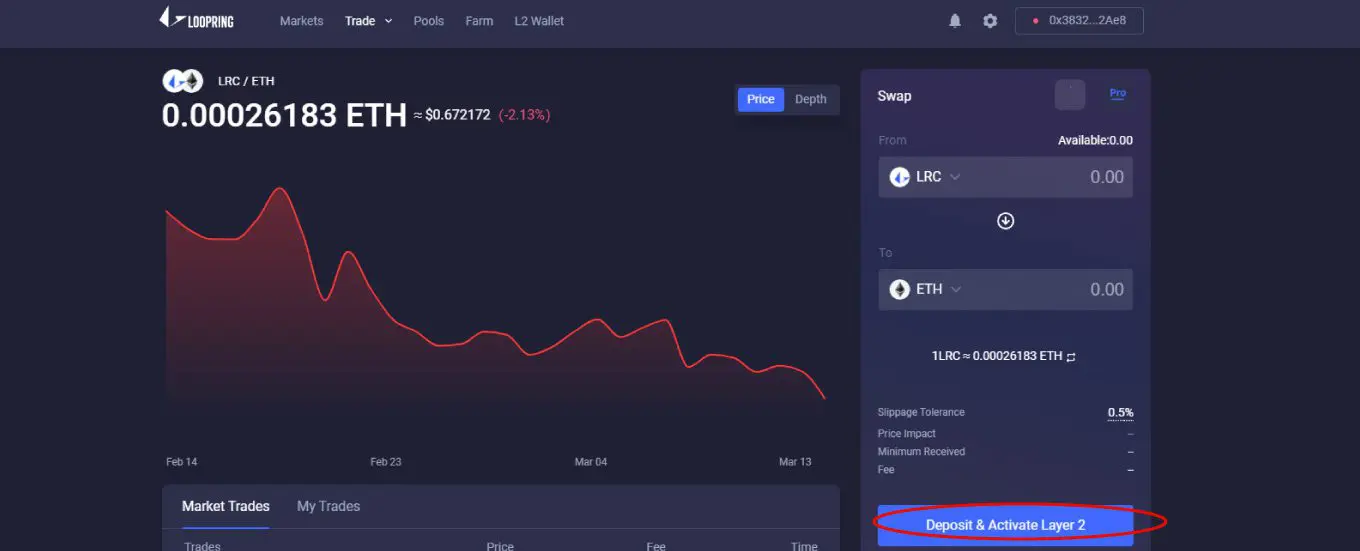Open the notifications bell
Screen dimensions: 1360x551
click(x=955, y=21)
